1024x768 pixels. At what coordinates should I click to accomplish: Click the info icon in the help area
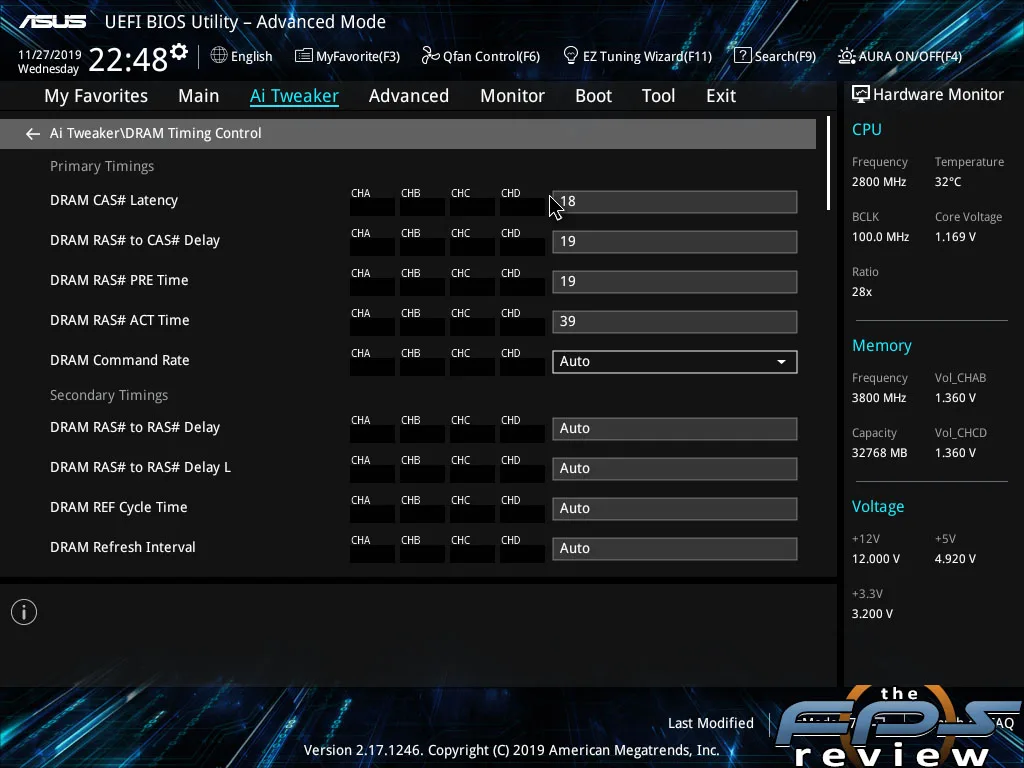24,612
